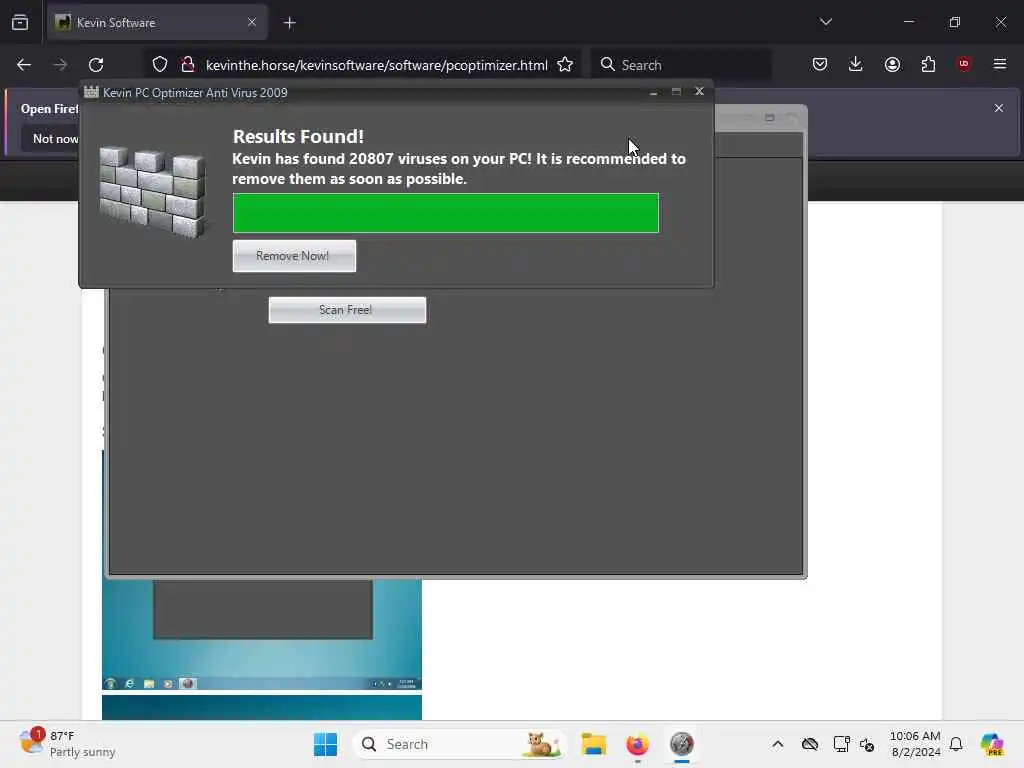Click the Kevin PC Optimizer title icon
Image resolution: width=1024 pixels, height=768 pixels.
(x=91, y=92)
